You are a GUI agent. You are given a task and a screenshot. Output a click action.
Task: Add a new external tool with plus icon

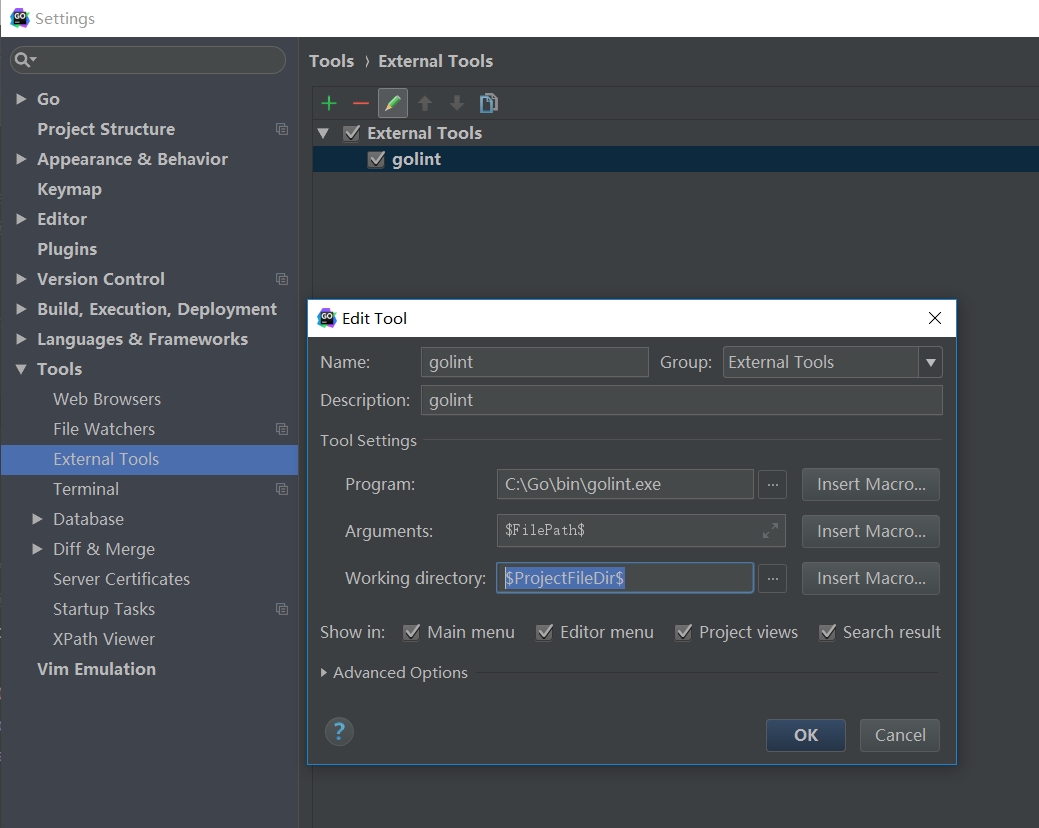point(329,103)
